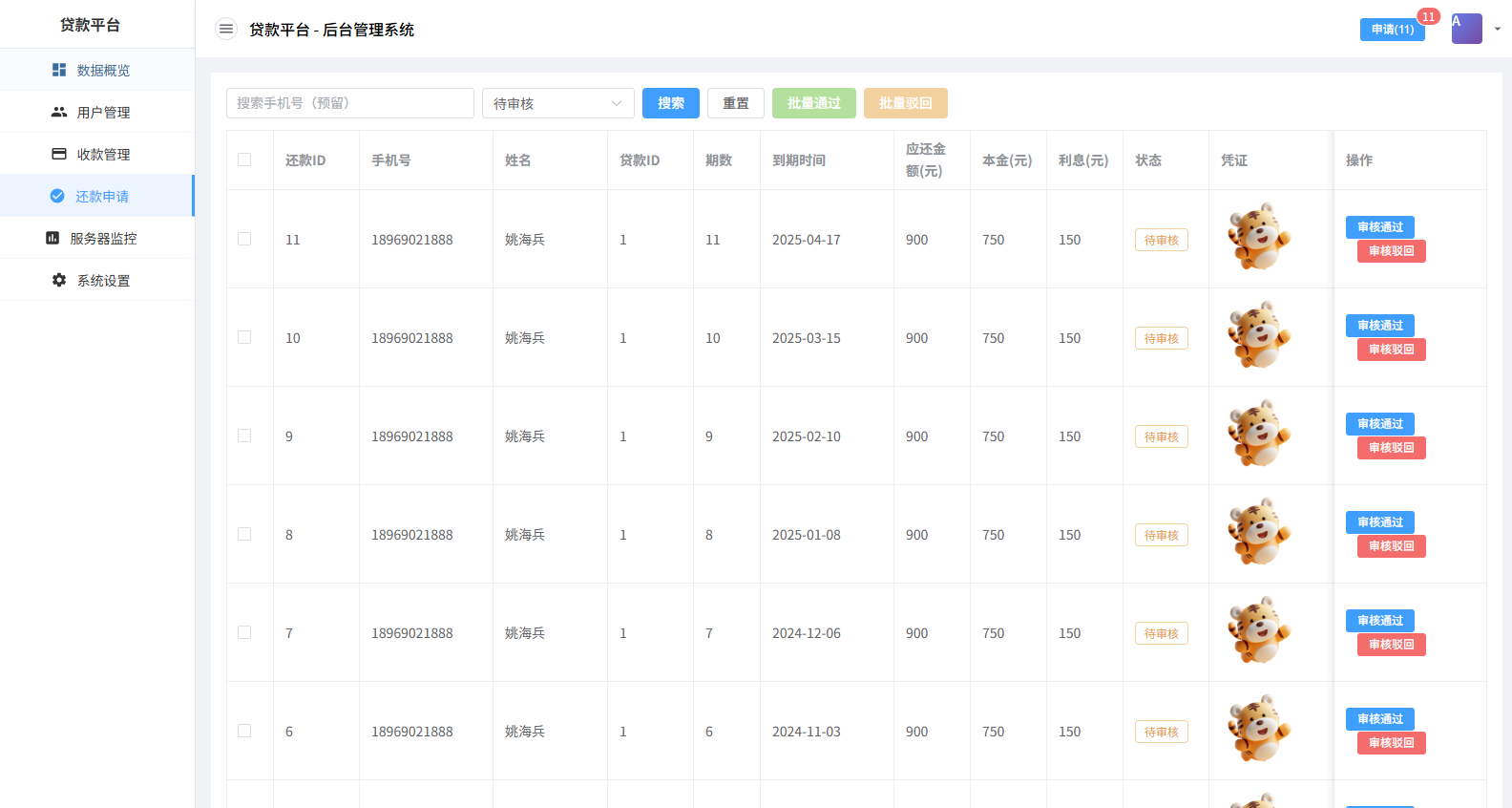The image size is (1512, 808).
Task: Select the checkbox for 还款ID 8
Action: (x=244, y=534)
